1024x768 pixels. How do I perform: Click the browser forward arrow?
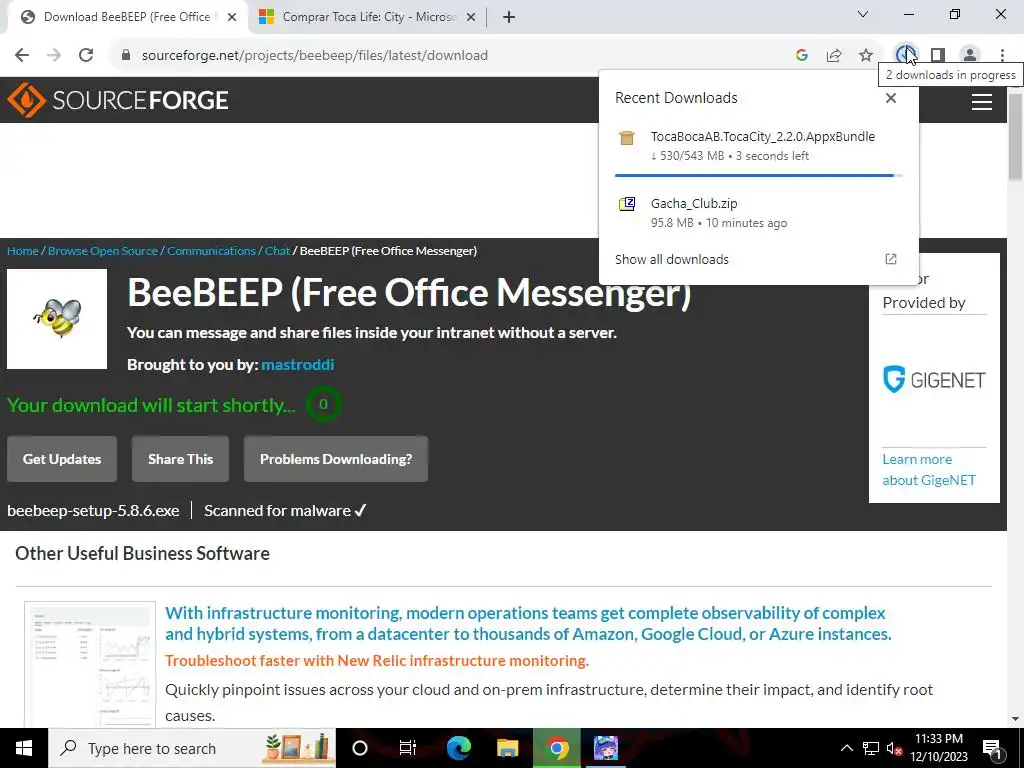click(x=54, y=56)
